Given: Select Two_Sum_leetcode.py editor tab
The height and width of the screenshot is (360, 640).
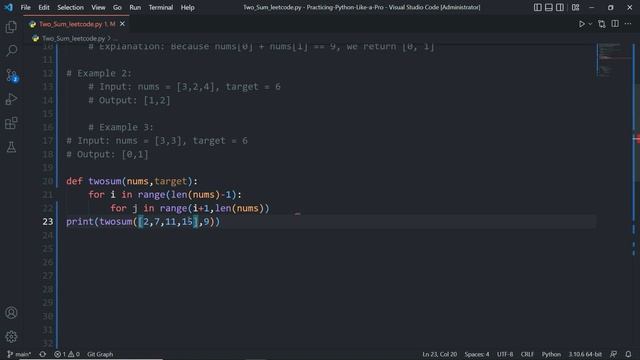Looking at the screenshot, I should click(x=77, y=24).
